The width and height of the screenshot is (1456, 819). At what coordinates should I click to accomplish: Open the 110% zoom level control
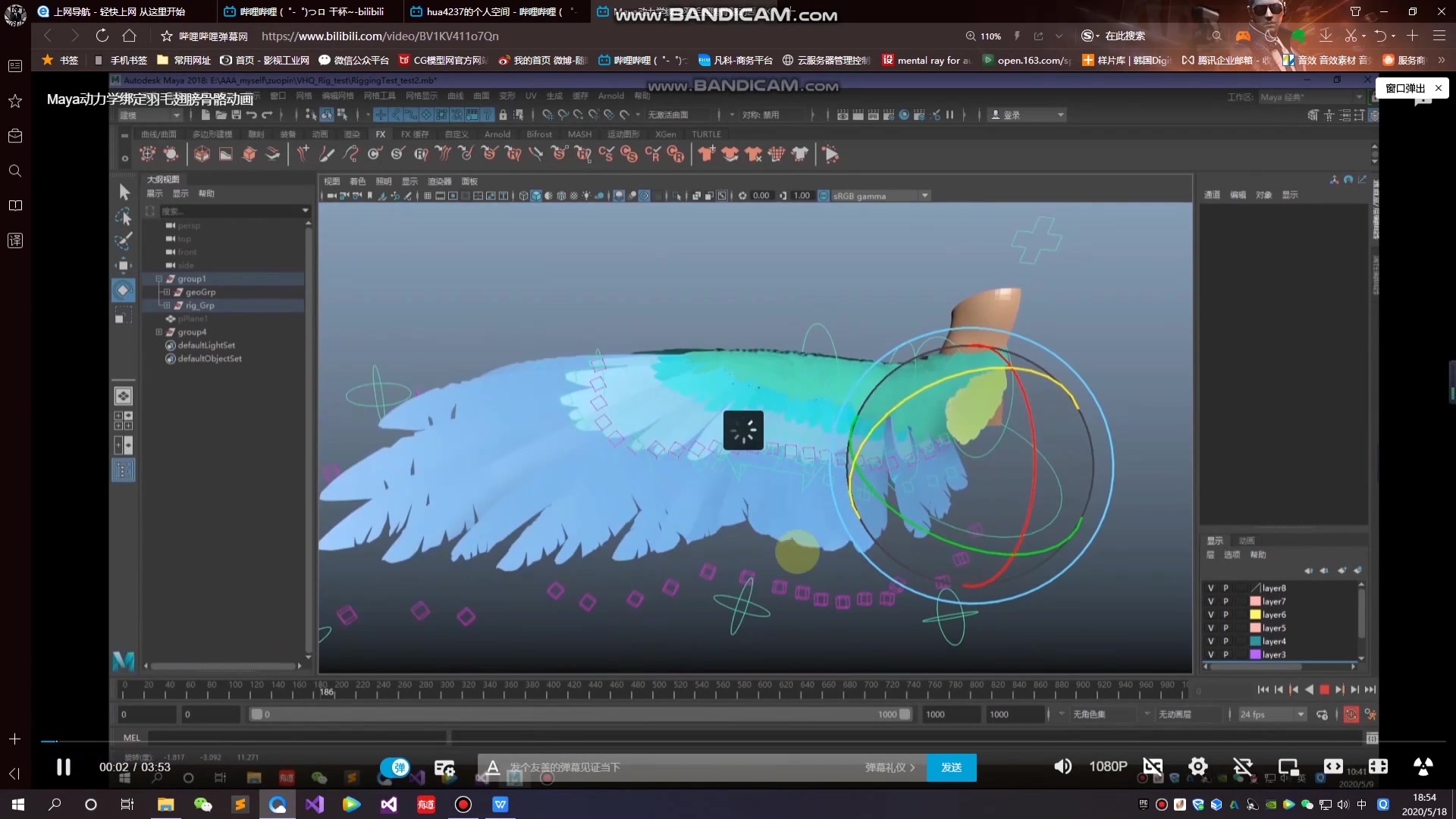pyautogui.click(x=984, y=36)
